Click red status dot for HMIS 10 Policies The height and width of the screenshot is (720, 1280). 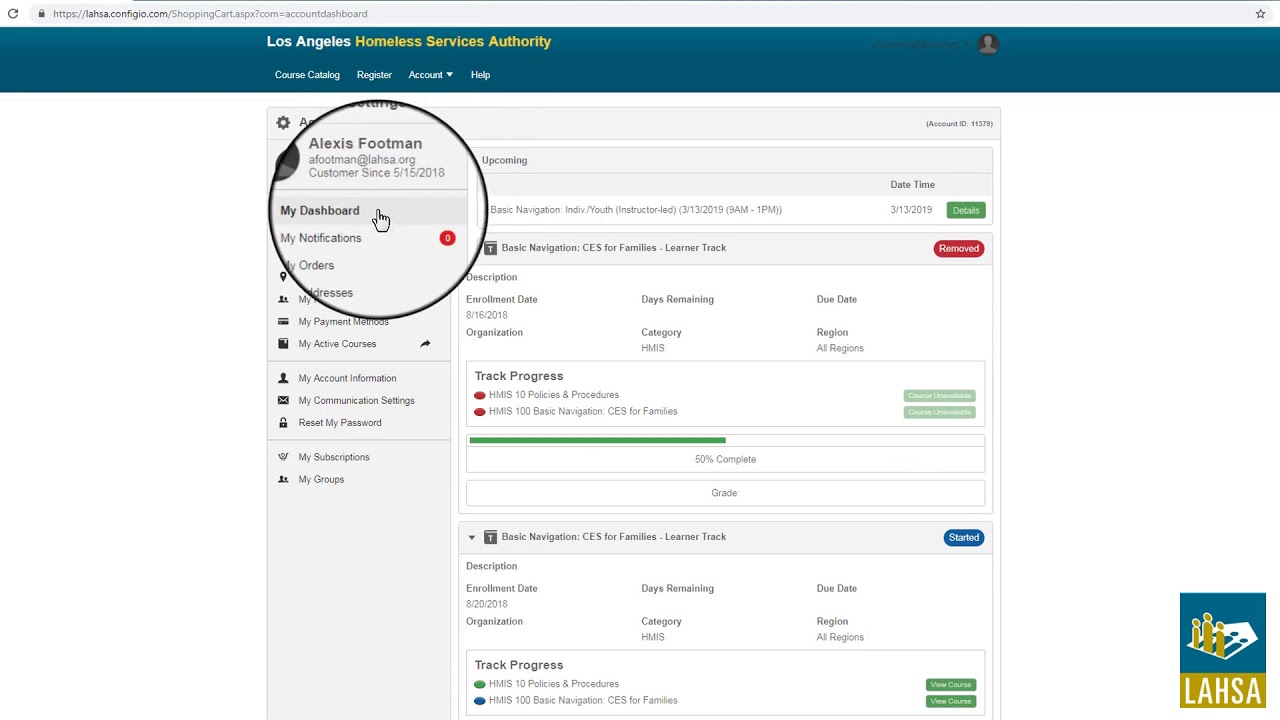coord(479,395)
